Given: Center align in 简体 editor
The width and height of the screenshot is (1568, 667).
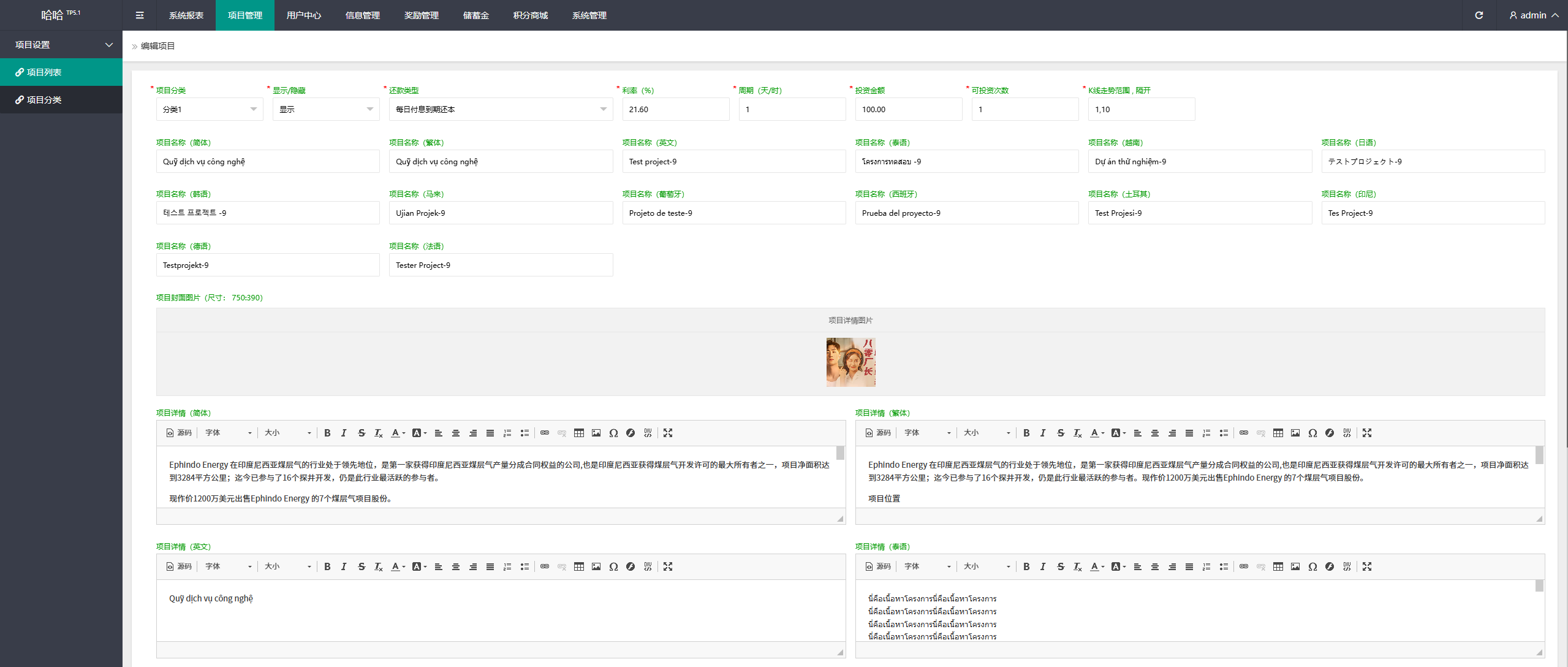Looking at the screenshot, I should pos(456,433).
